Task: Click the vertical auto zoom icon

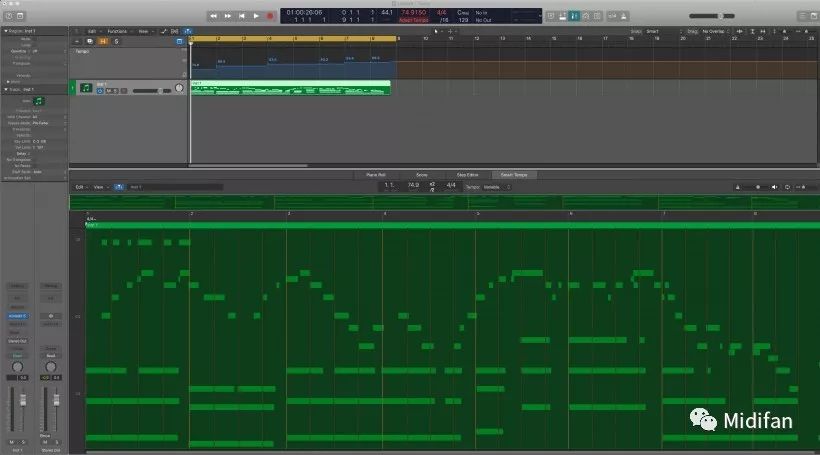Action: coord(752,31)
